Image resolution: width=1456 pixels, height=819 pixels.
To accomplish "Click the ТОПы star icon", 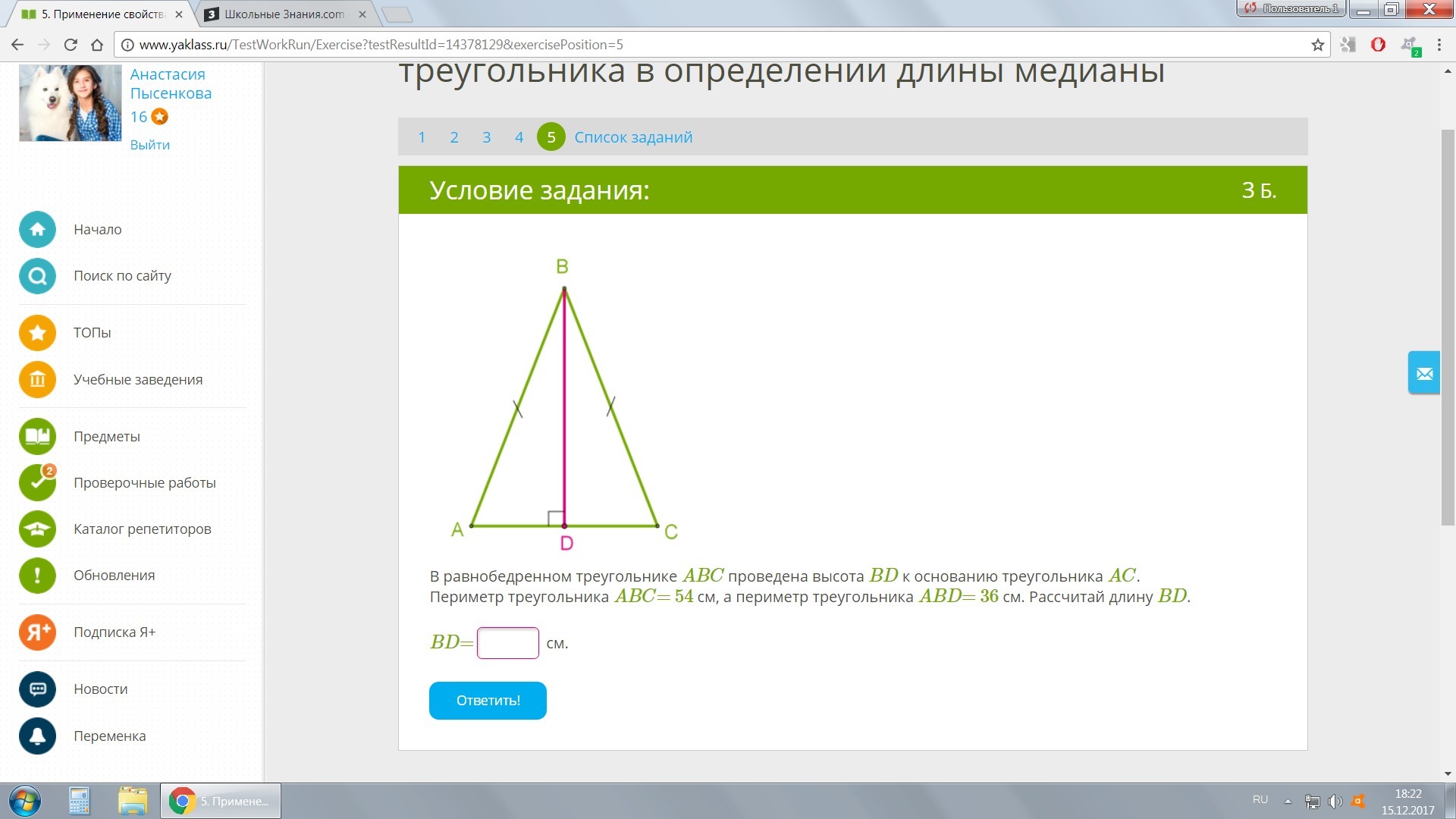I will (37, 333).
